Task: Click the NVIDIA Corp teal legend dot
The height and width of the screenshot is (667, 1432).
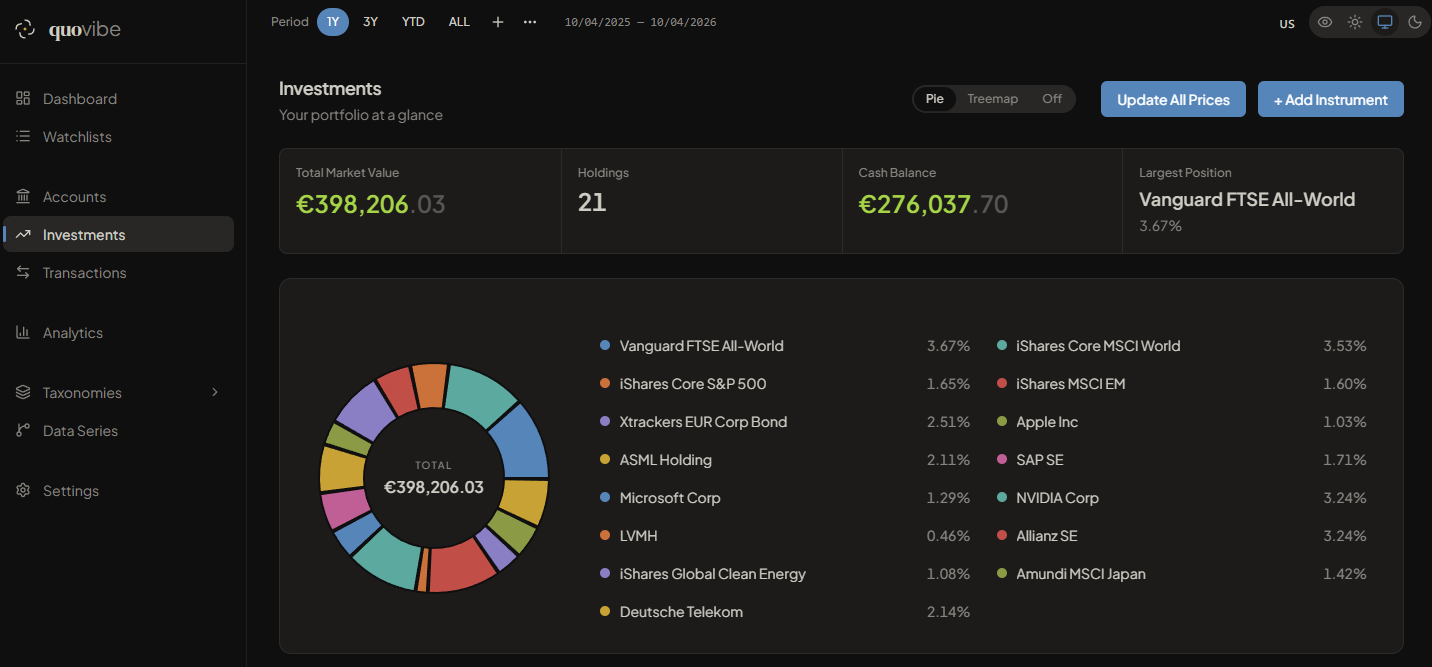Action: pyautogui.click(x=1002, y=498)
